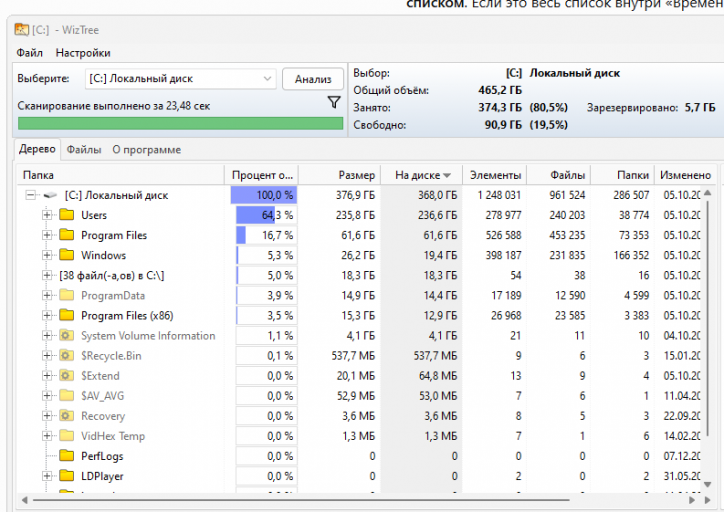
Task: Select the $Extend gear folder icon
Action: click(67, 375)
